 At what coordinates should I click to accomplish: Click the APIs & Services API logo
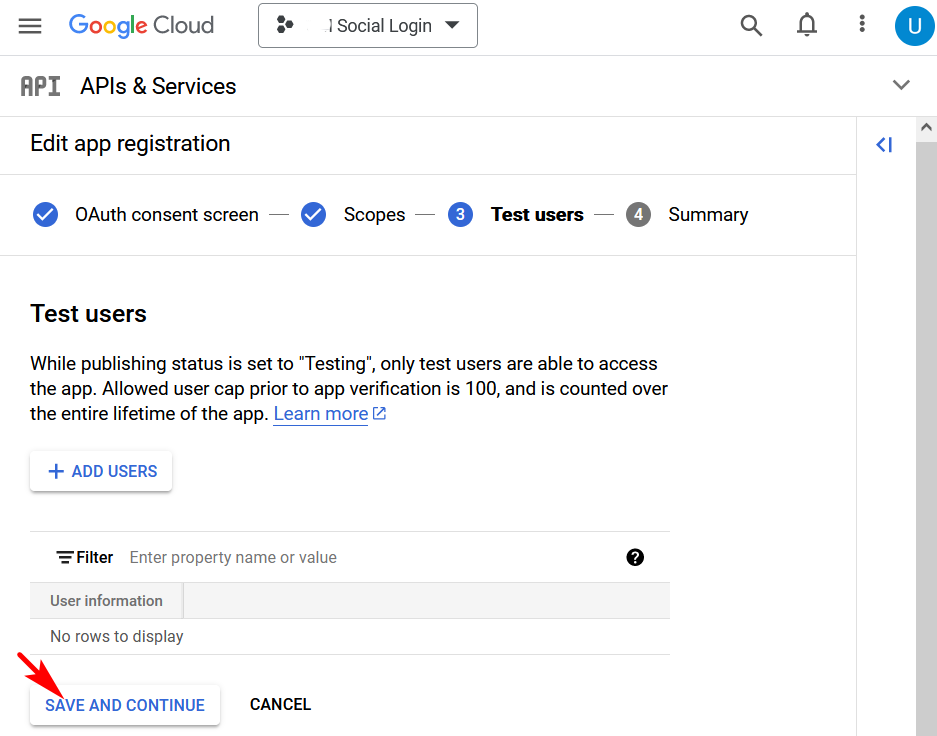(40, 85)
